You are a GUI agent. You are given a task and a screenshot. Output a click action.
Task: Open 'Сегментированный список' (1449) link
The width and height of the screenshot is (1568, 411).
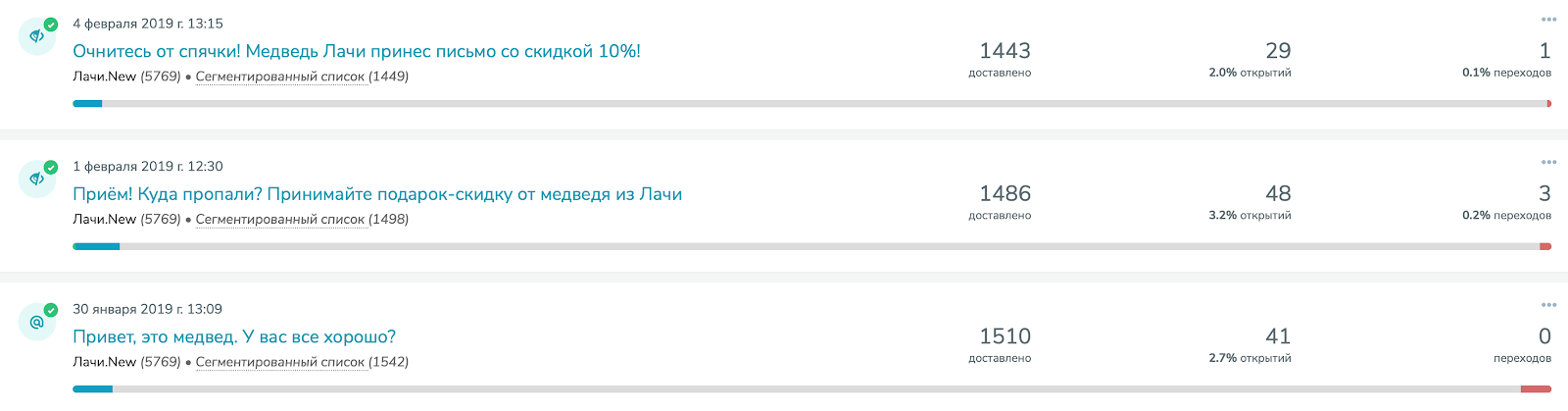280,77
